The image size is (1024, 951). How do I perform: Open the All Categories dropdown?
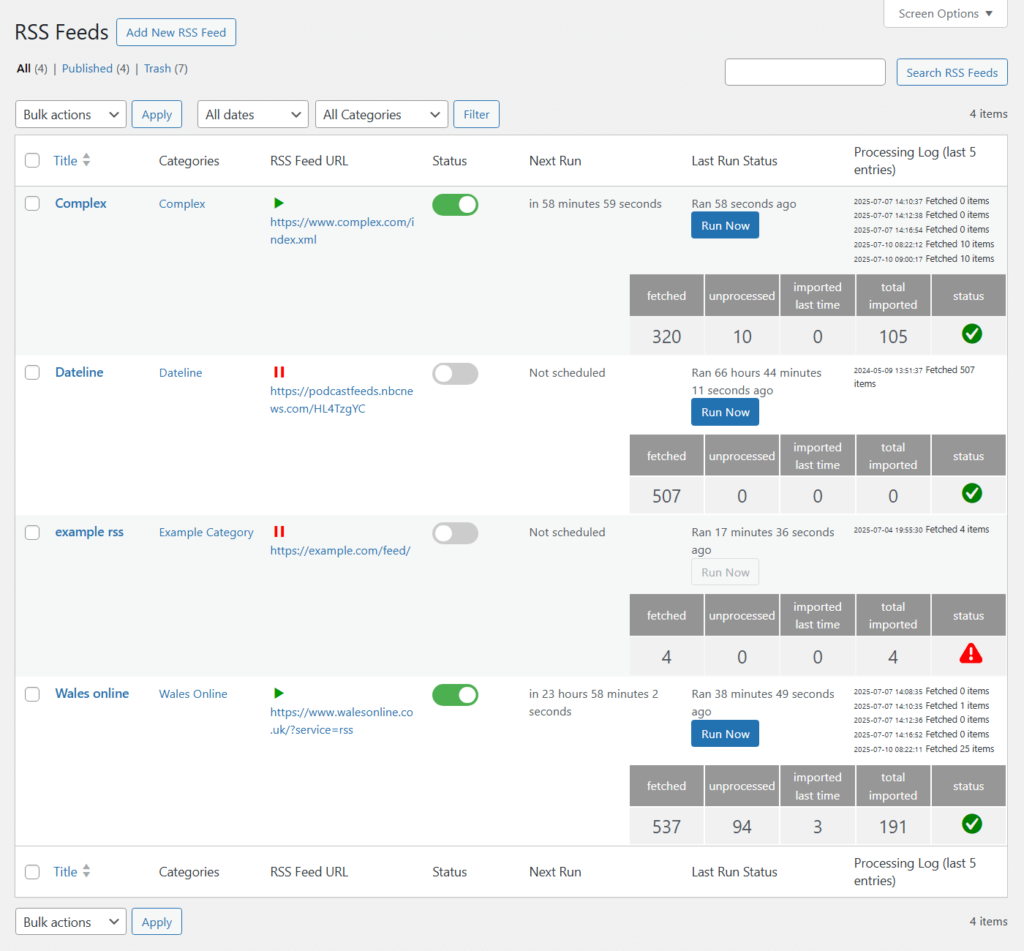(381, 115)
